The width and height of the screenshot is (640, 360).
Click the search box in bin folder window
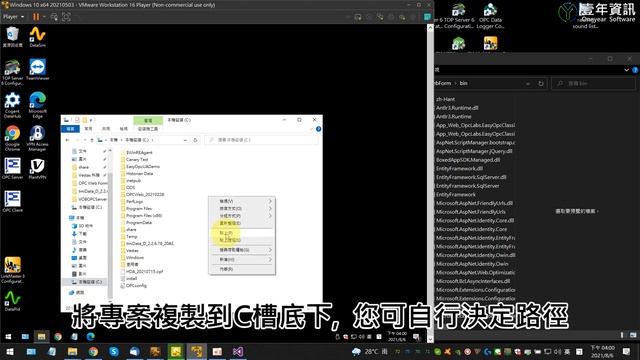[x=593, y=83]
